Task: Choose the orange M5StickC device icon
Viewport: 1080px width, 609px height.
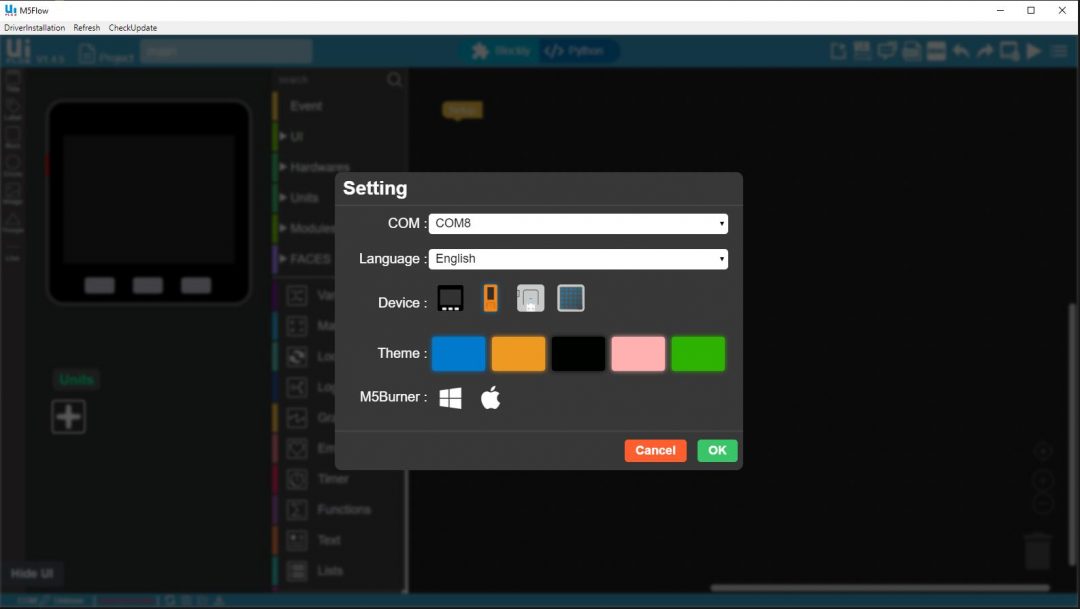Action: coord(490,298)
